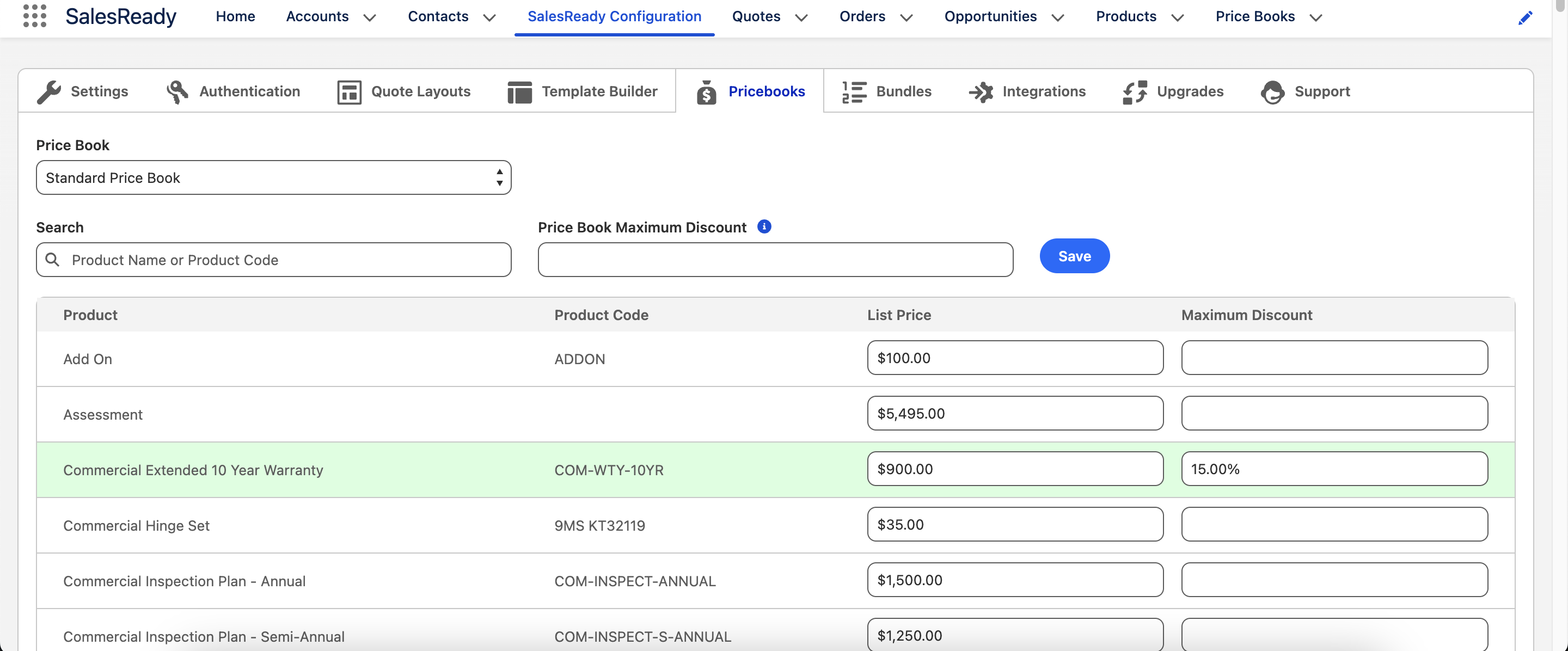Expand the Opportunities menu chevron
1568x651 pixels.
(1058, 17)
